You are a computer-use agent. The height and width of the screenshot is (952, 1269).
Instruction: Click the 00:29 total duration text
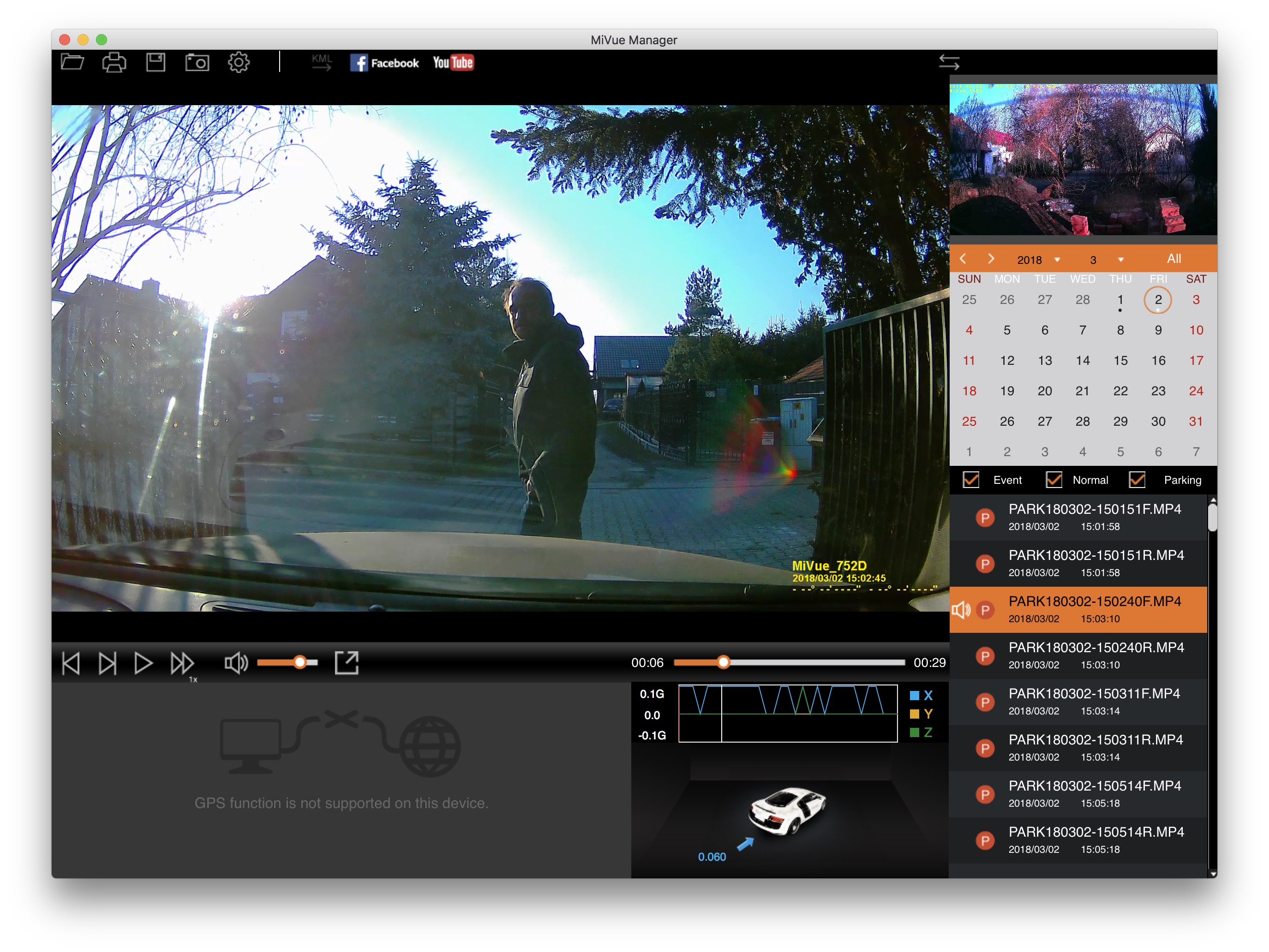click(x=929, y=662)
